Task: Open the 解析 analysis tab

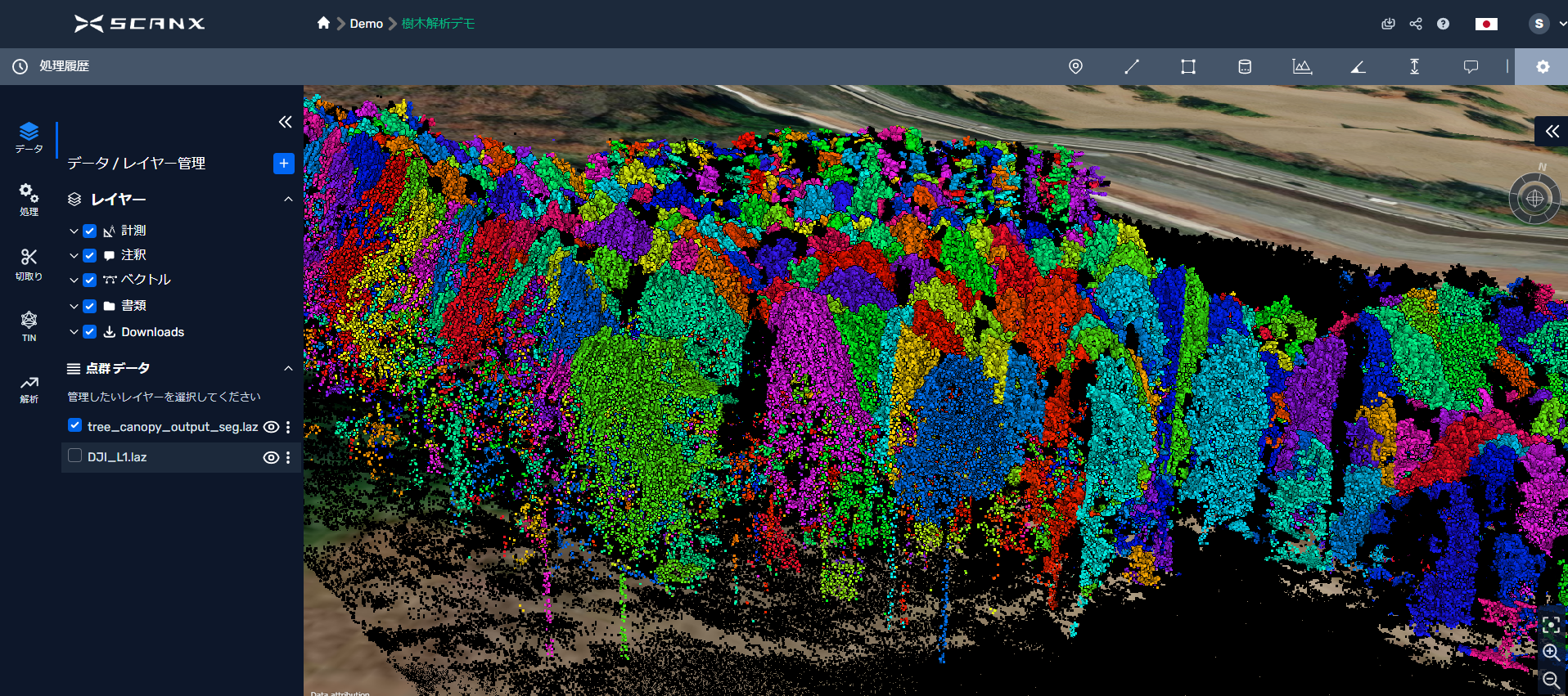Action: (x=29, y=388)
